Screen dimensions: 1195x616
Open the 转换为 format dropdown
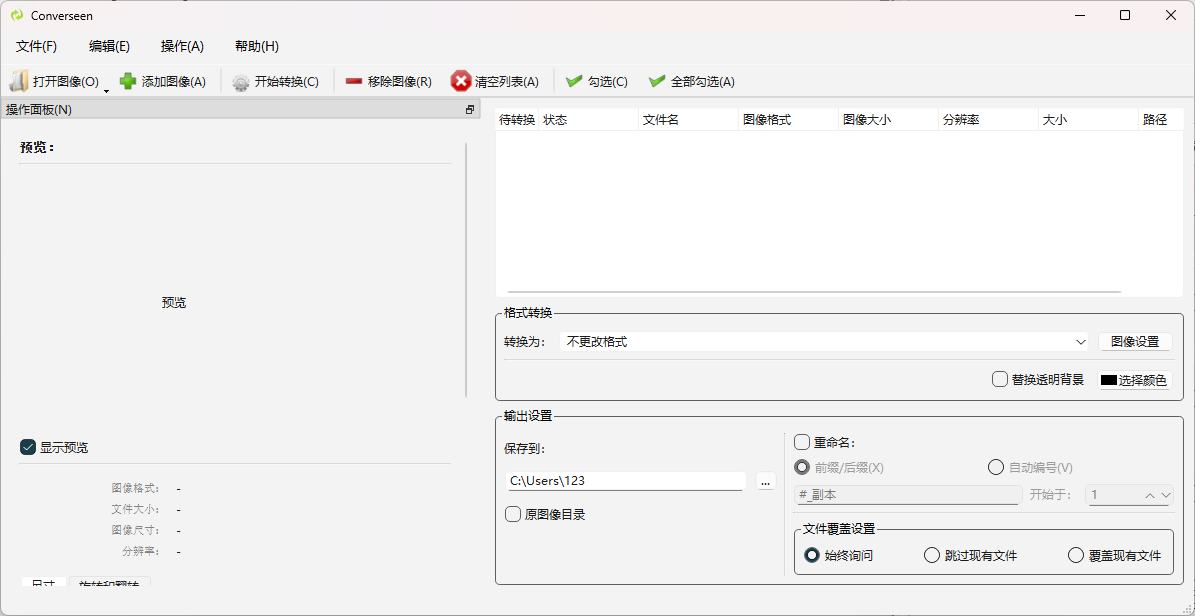pos(1080,341)
